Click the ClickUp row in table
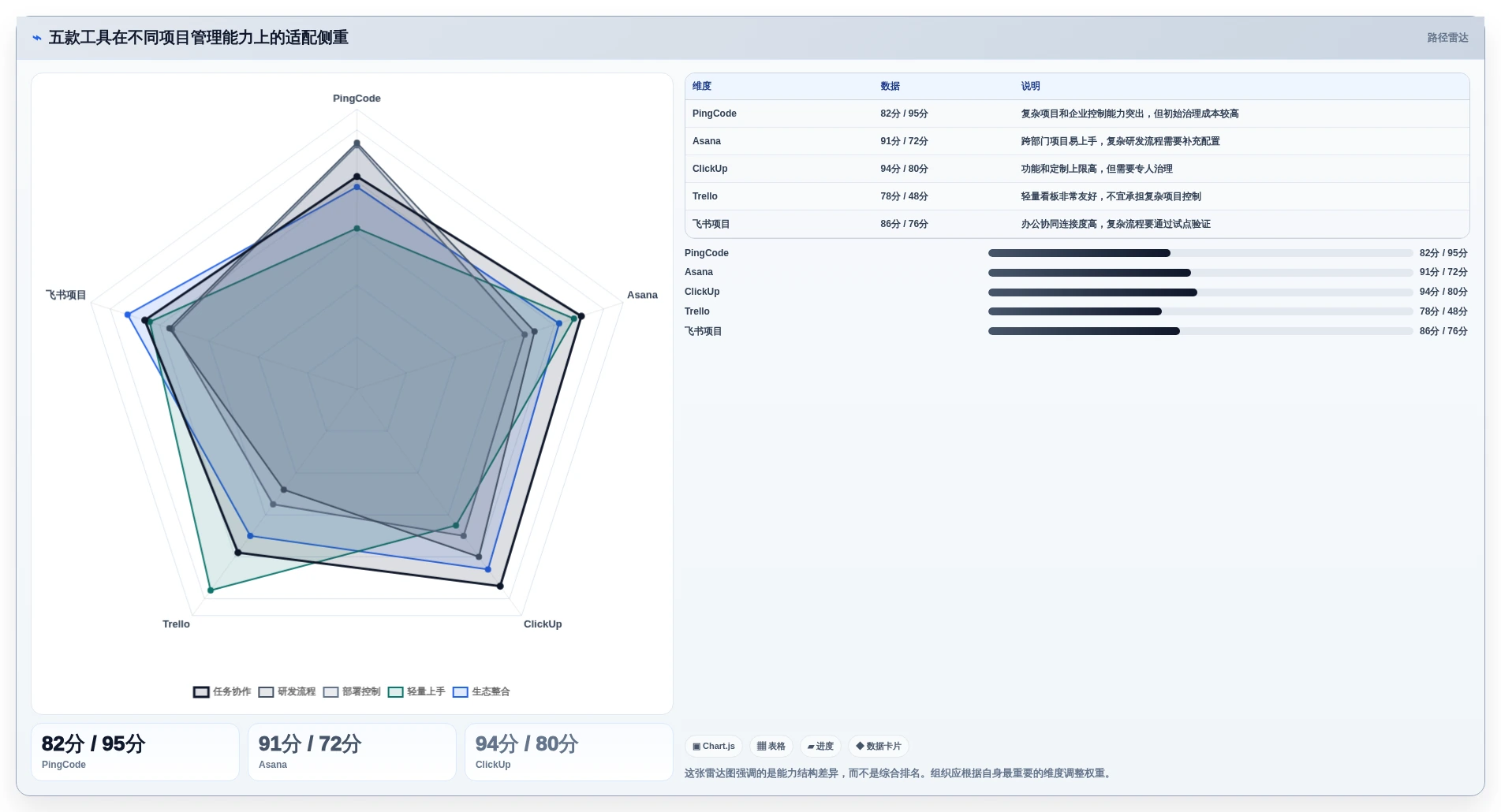Viewport: 1501px width, 812px height. [x=1077, y=169]
